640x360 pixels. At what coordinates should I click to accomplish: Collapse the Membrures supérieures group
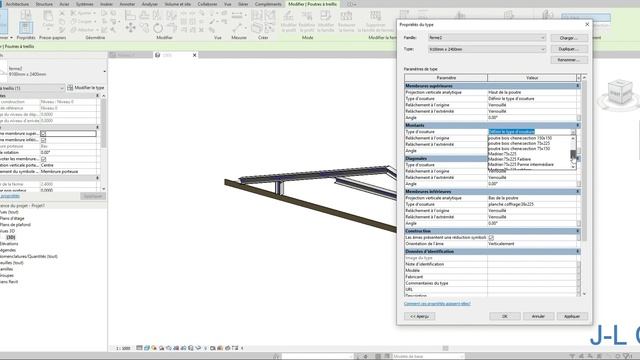(x=578, y=86)
